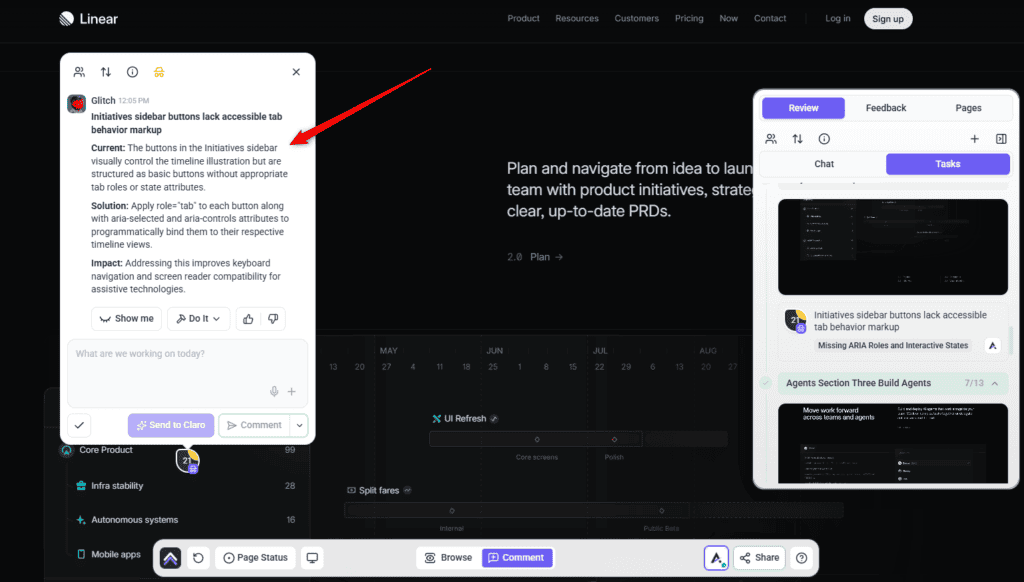Click people icon in side panel
The width and height of the screenshot is (1024, 582).
[x=771, y=139]
